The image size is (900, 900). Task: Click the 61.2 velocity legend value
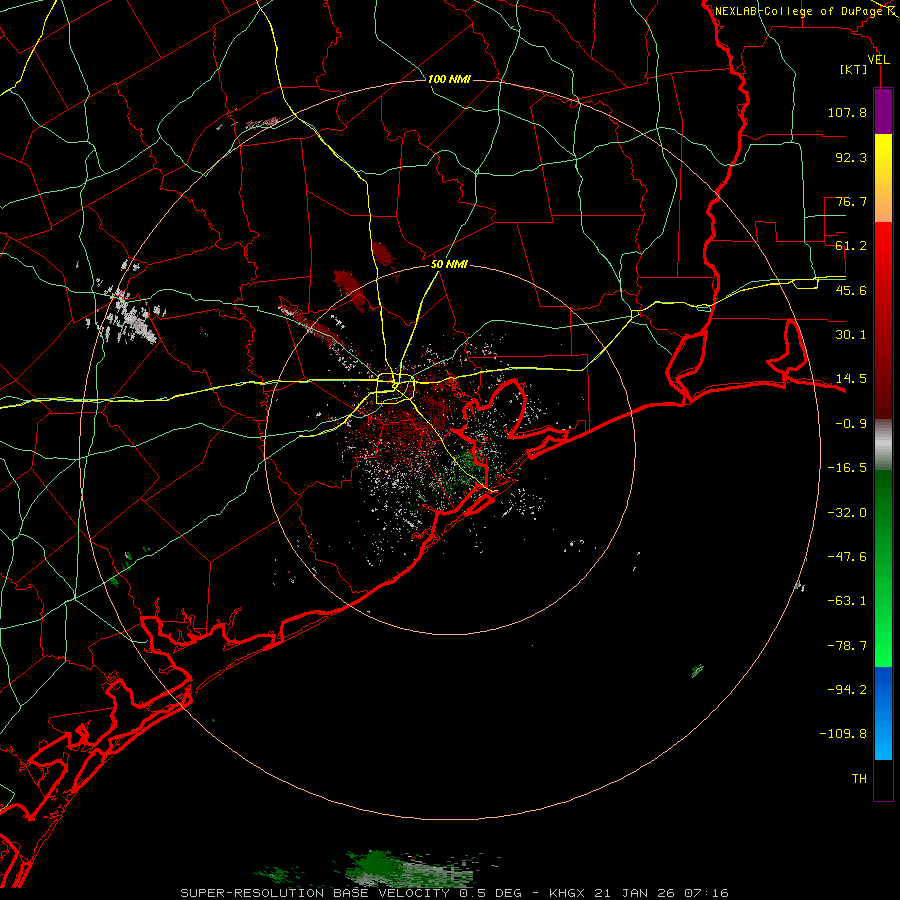(851, 246)
